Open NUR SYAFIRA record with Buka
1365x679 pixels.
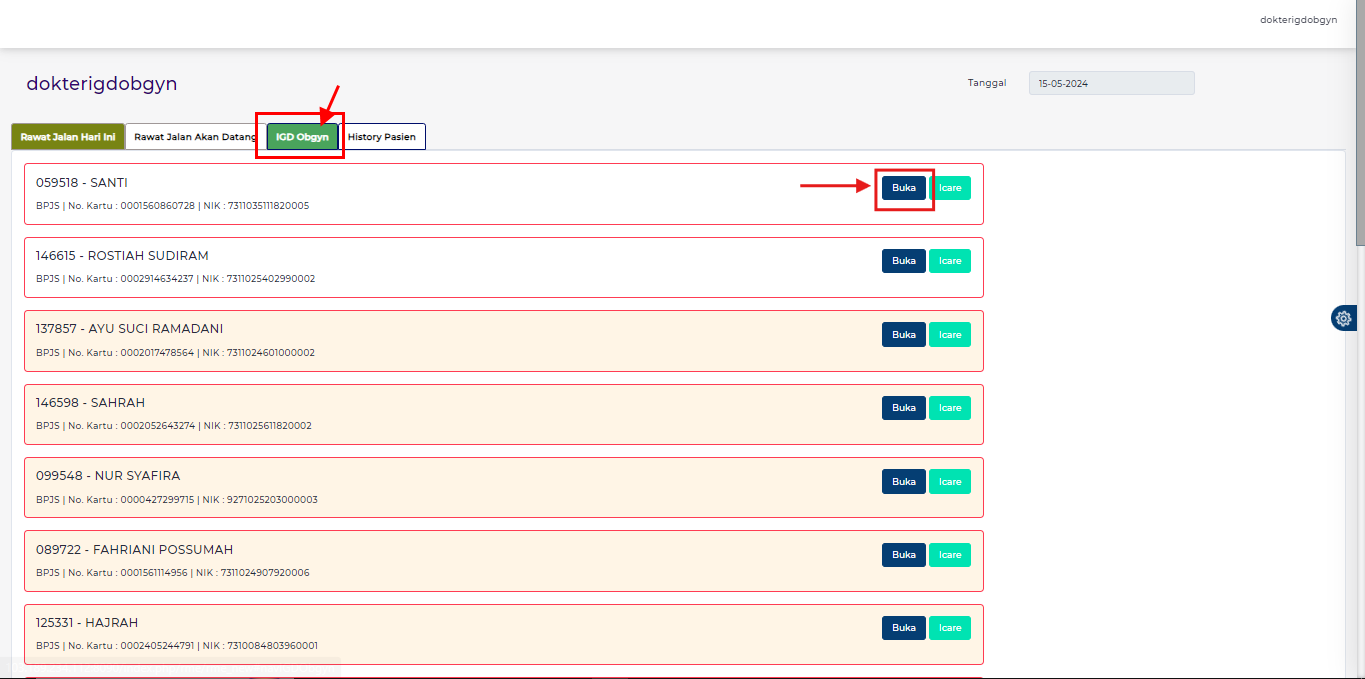(x=903, y=482)
